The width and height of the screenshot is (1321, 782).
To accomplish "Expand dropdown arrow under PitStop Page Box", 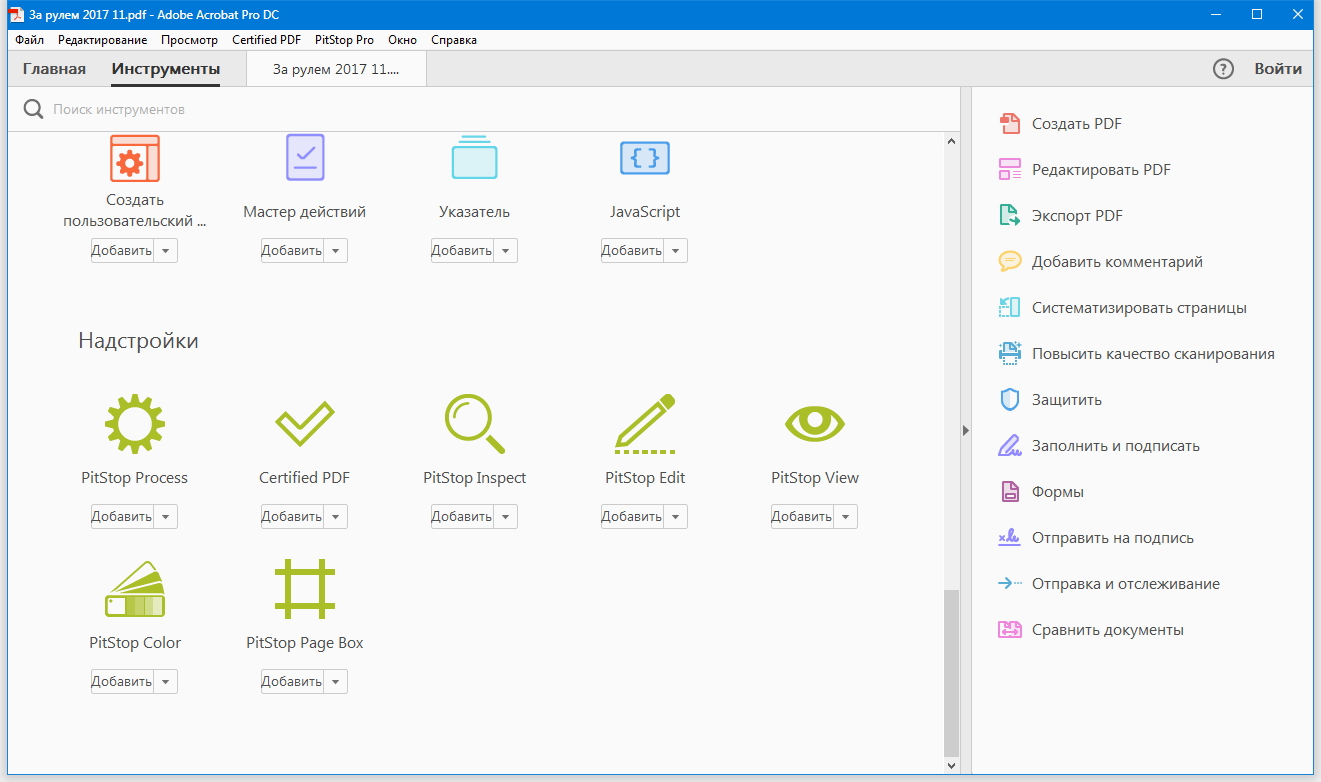I will [335, 682].
